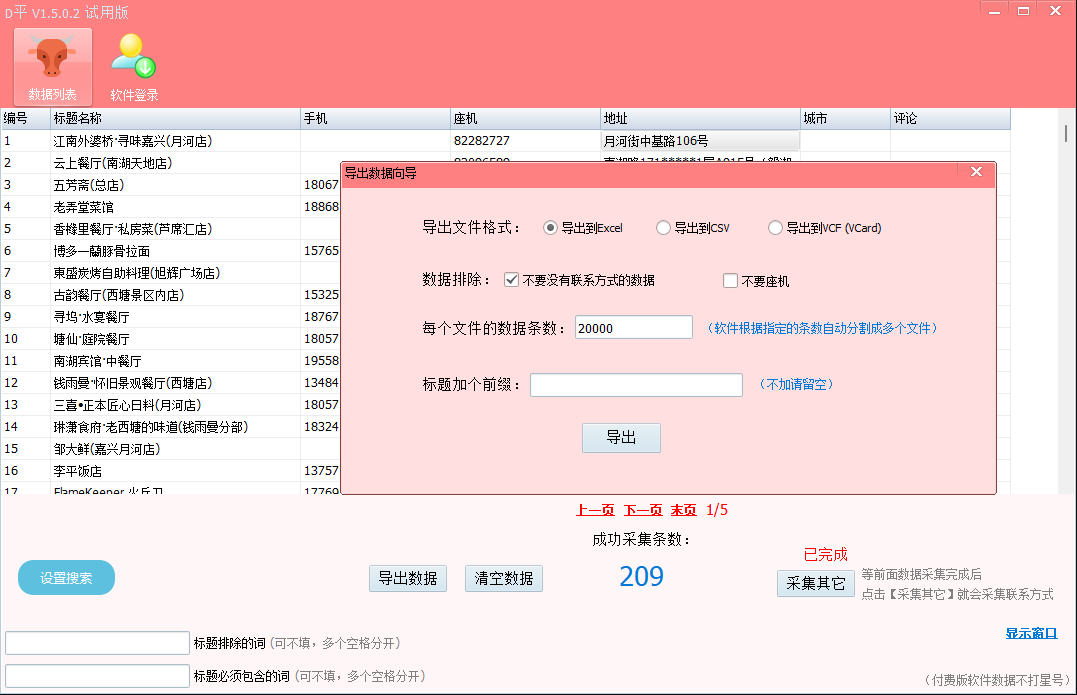The height and width of the screenshot is (695, 1077).
Task: Jump to 末页 link
Action: pos(683,510)
